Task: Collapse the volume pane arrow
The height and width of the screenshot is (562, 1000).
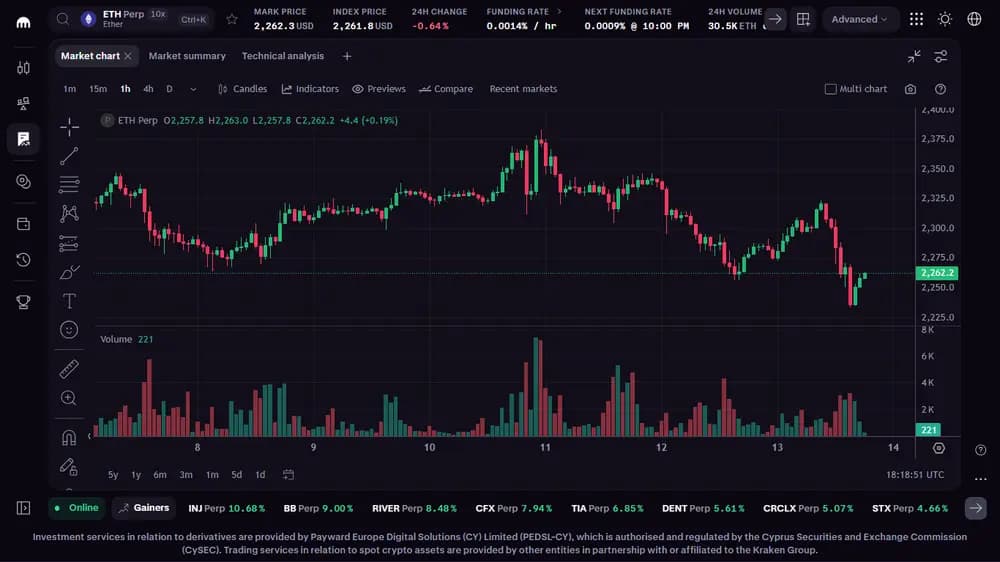Action: point(89,436)
